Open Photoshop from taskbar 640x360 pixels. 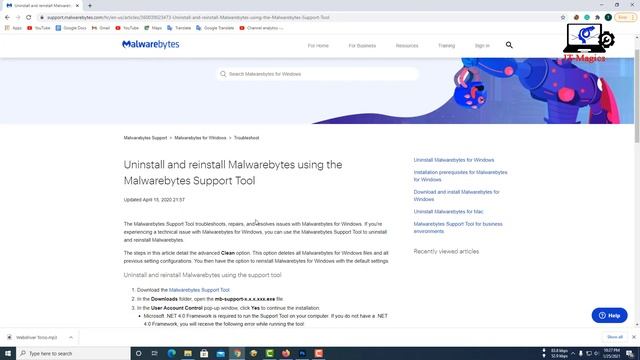(302, 353)
